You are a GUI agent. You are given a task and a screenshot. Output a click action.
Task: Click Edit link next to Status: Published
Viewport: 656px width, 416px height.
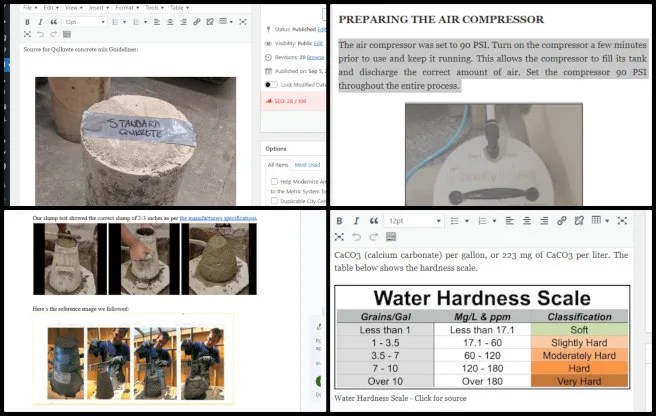click(x=321, y=29)
